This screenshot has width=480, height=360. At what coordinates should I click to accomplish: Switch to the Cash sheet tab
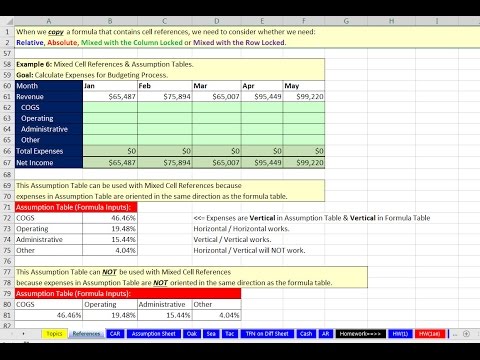306,334
